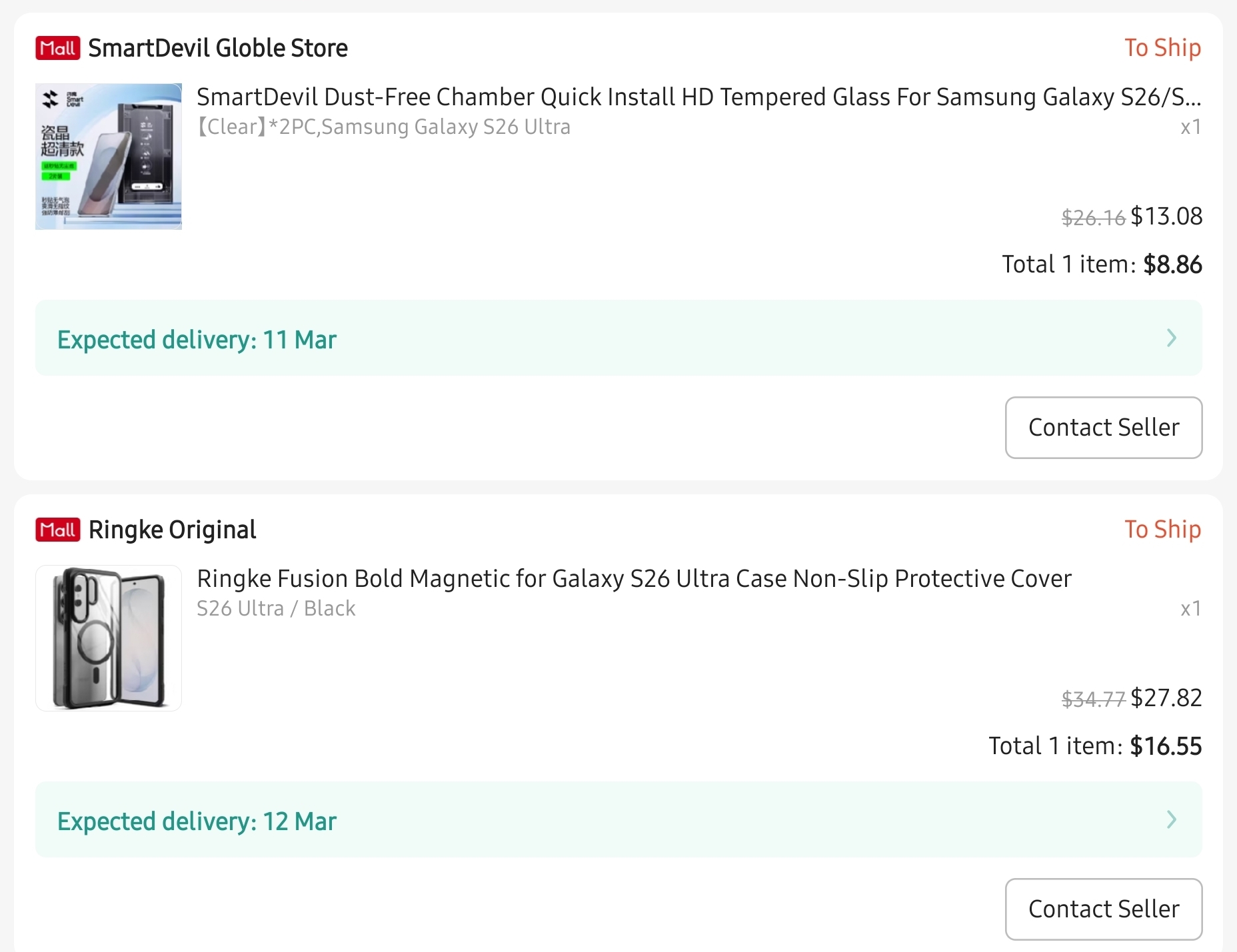1237x952 pixels.
Task: Open the Ringke Original store page
Action: (x=173, y=530)
